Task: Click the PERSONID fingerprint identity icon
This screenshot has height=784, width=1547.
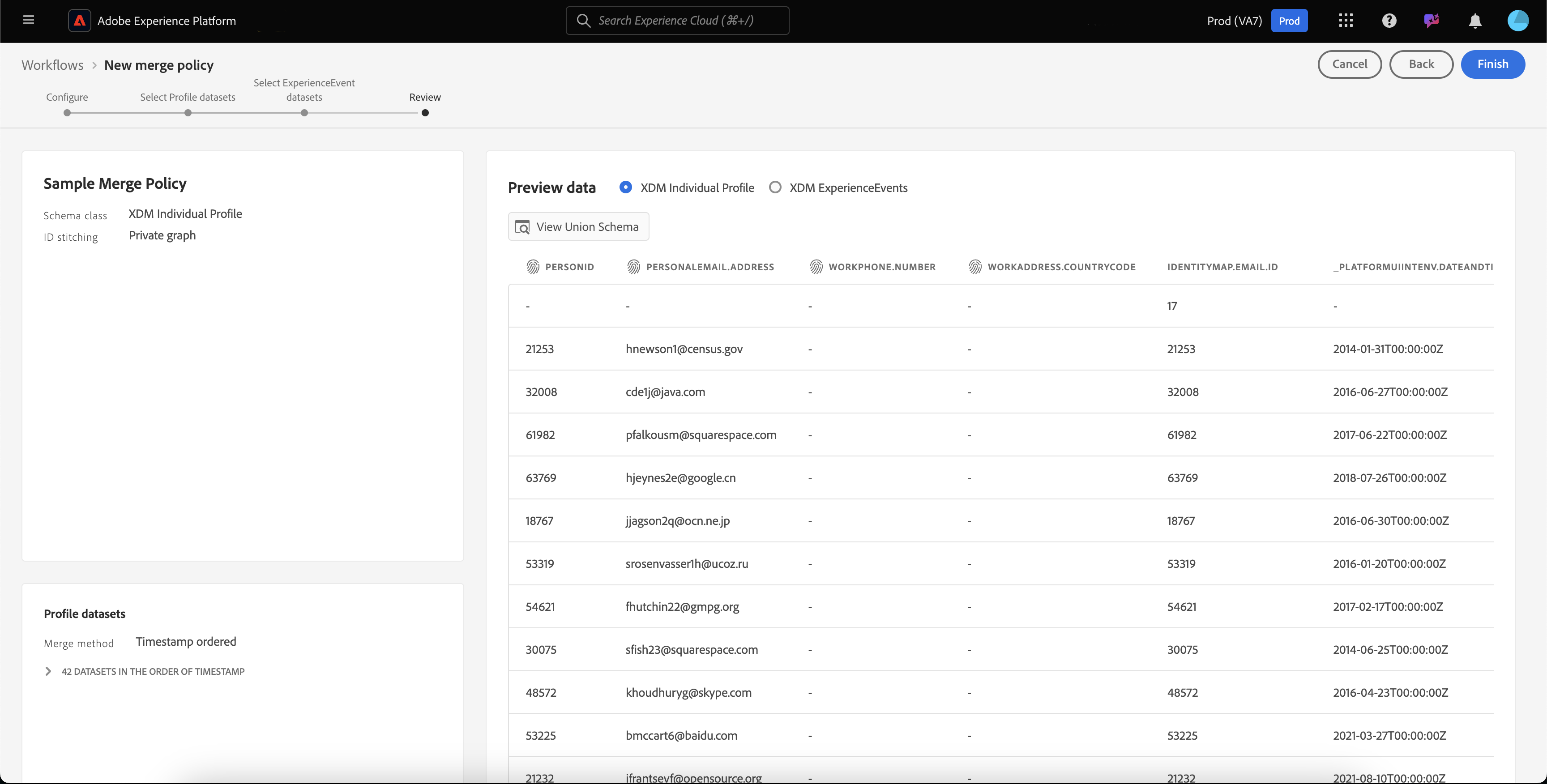Action: tap(533, 267)
